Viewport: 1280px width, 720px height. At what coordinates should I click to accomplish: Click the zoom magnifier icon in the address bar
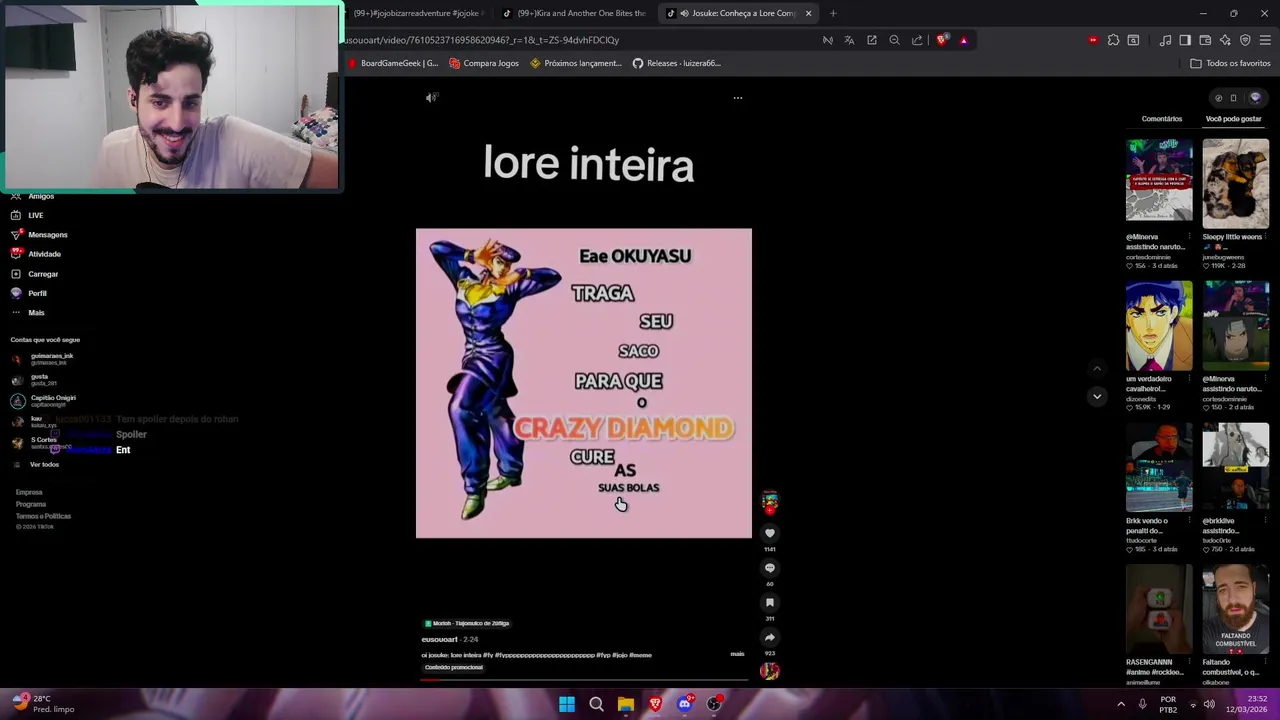[x=895, y=40]
